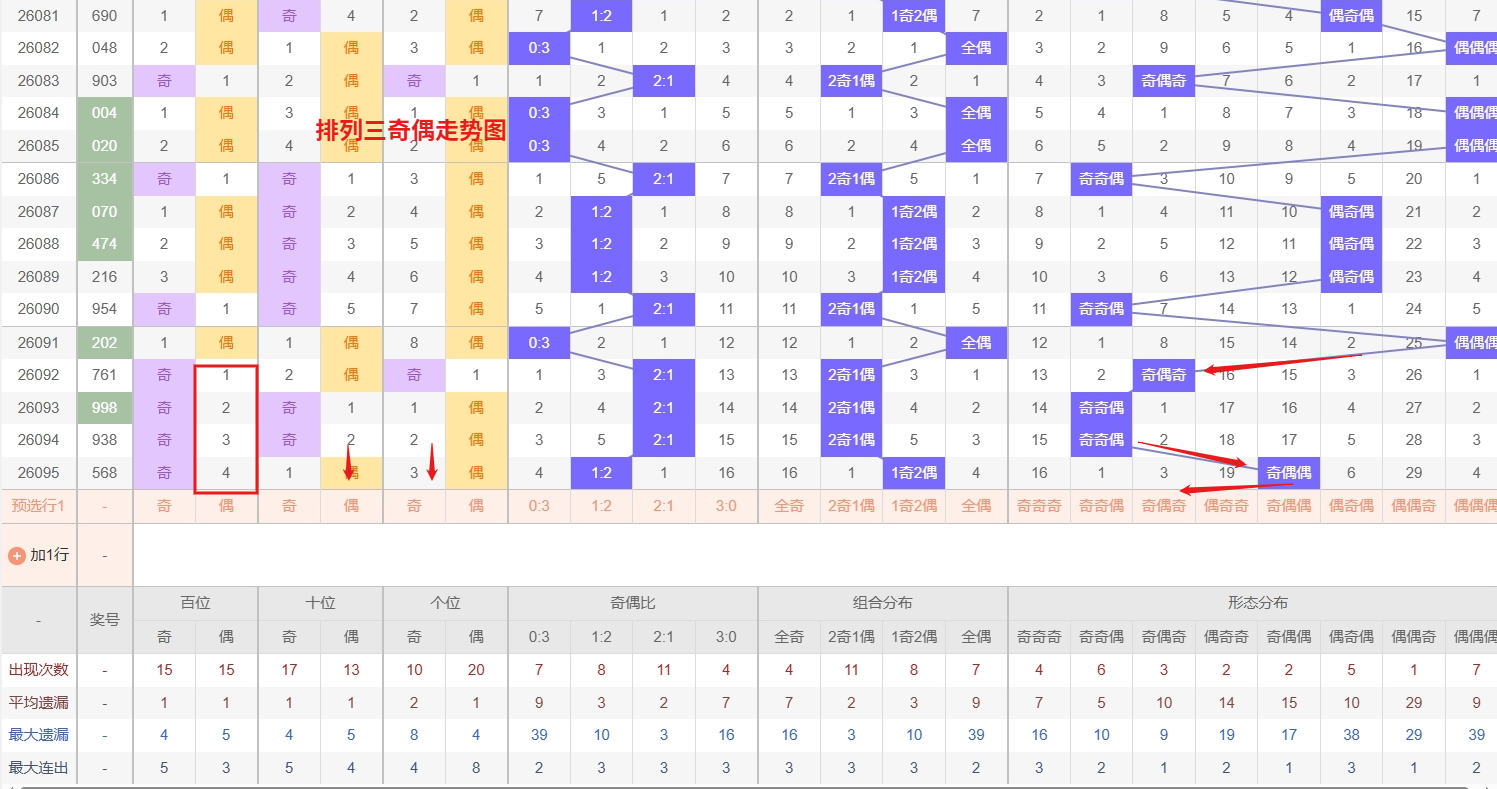
Task: Choose 偶偶奇 pattern in 预选行1 row
Action: click(x=1414, y=506)
